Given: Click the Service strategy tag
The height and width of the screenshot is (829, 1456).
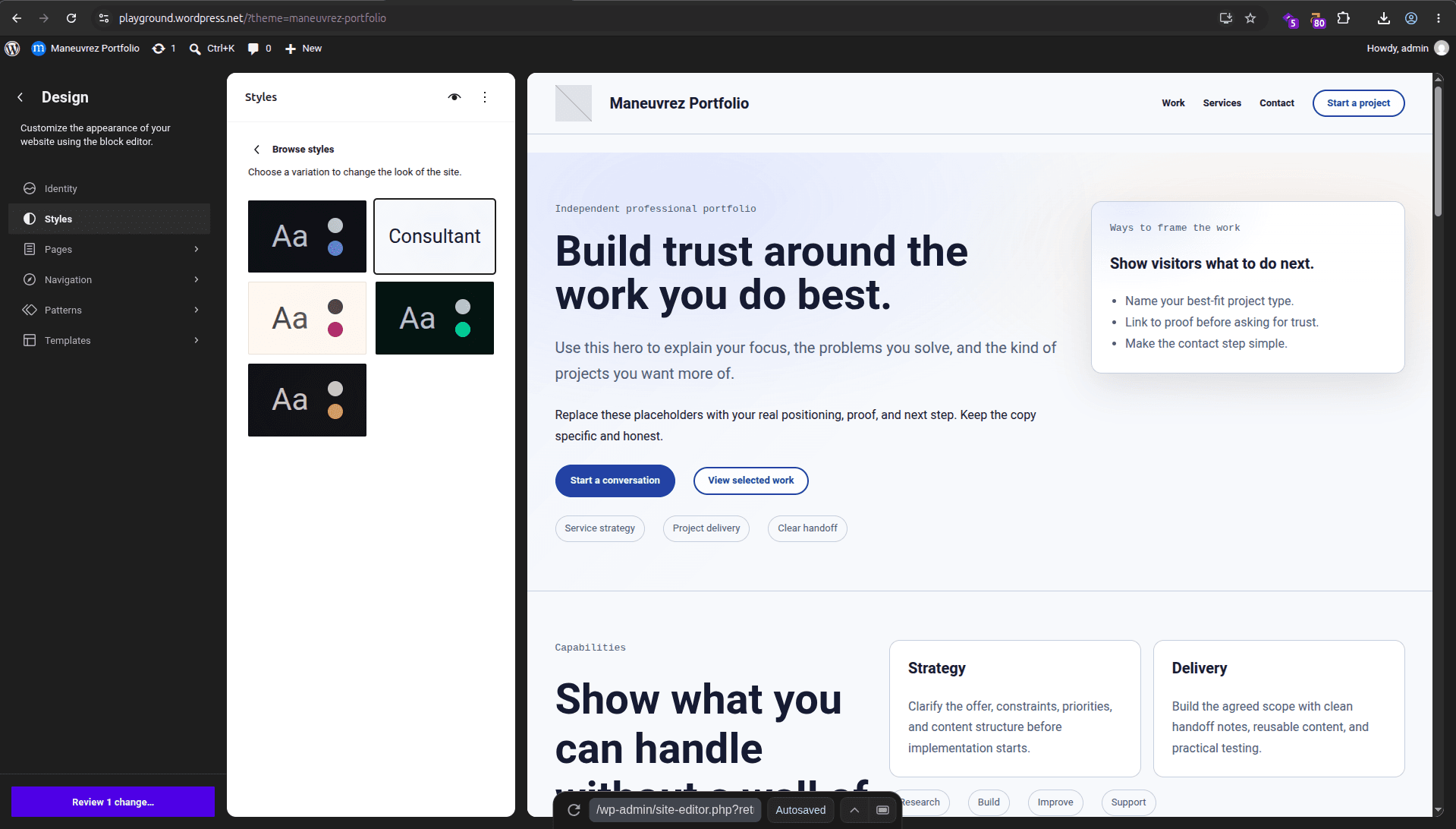Looking at the screenshot, I should [x=600, y=528].
